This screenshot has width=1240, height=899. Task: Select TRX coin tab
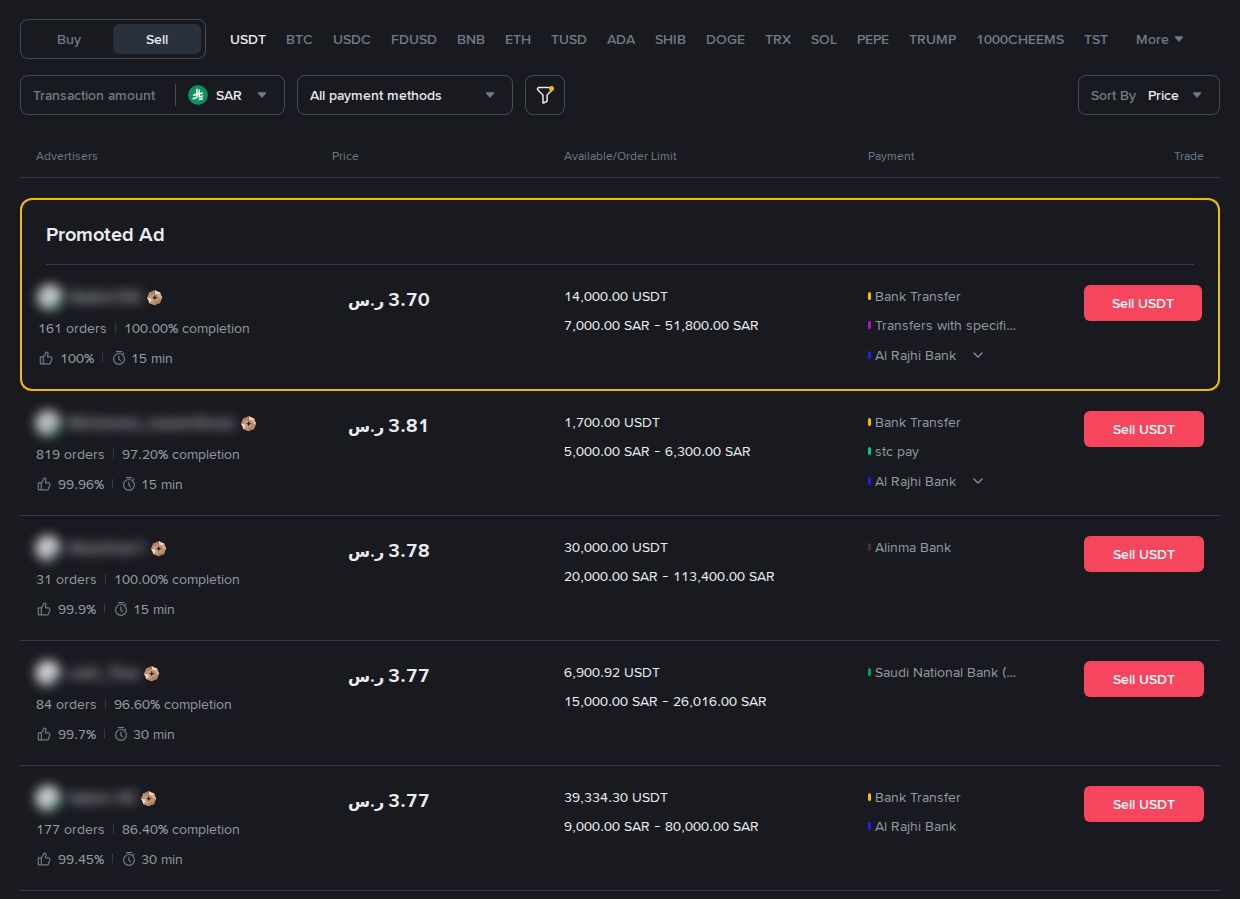778,39
